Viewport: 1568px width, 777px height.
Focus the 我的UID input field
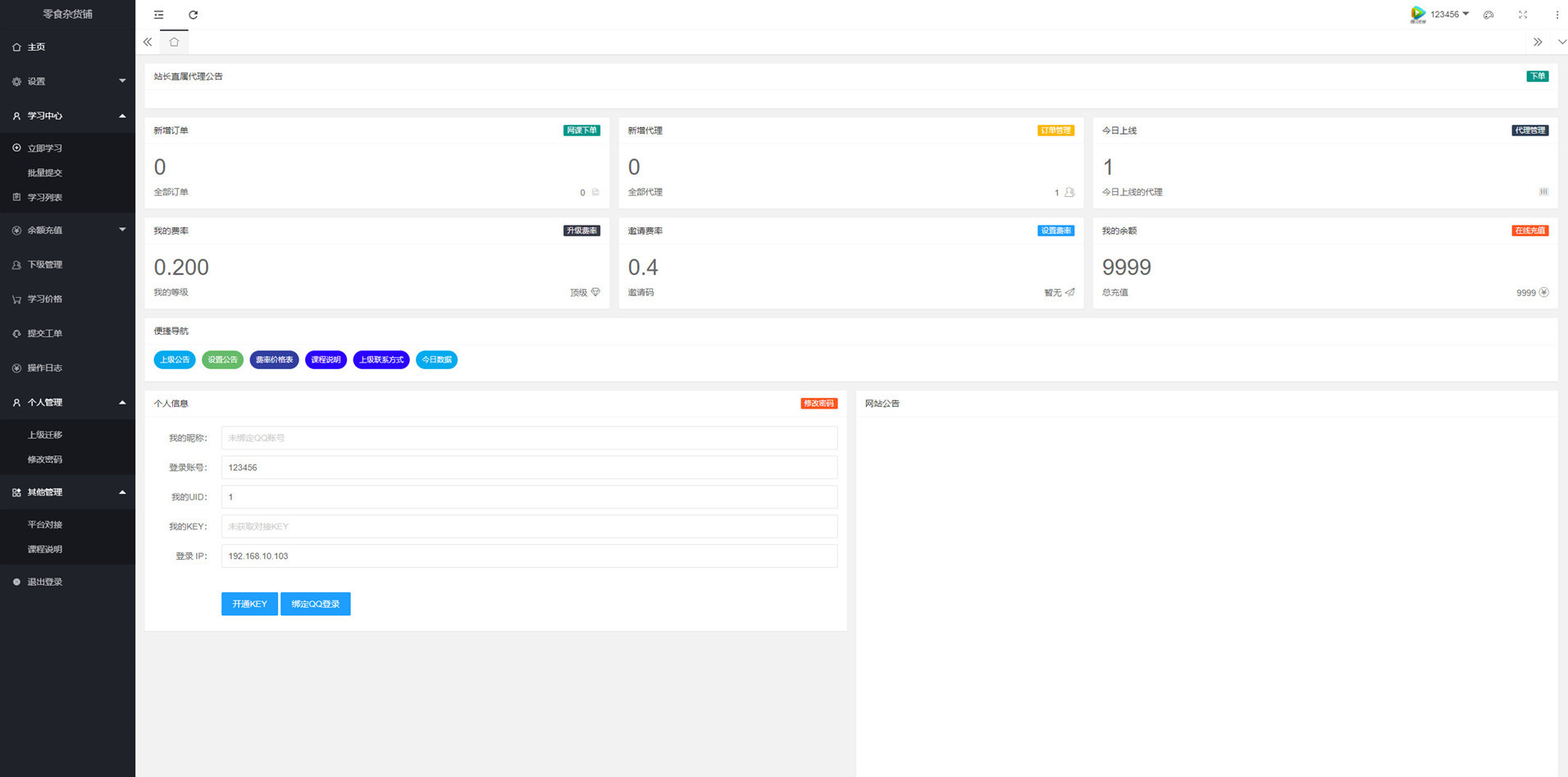pyautogui.click(x=529, y=497)
